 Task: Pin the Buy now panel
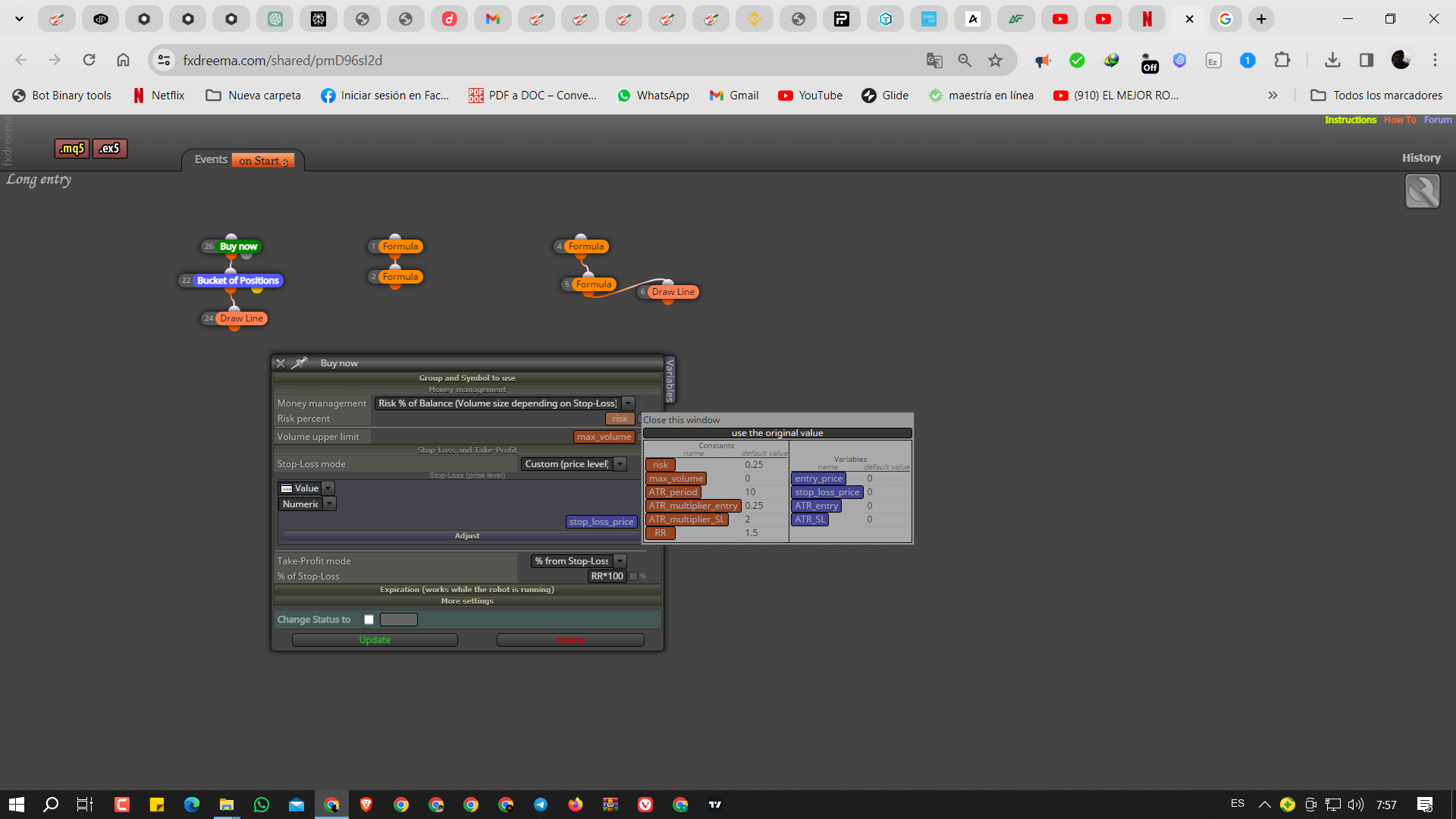point(300,363)
